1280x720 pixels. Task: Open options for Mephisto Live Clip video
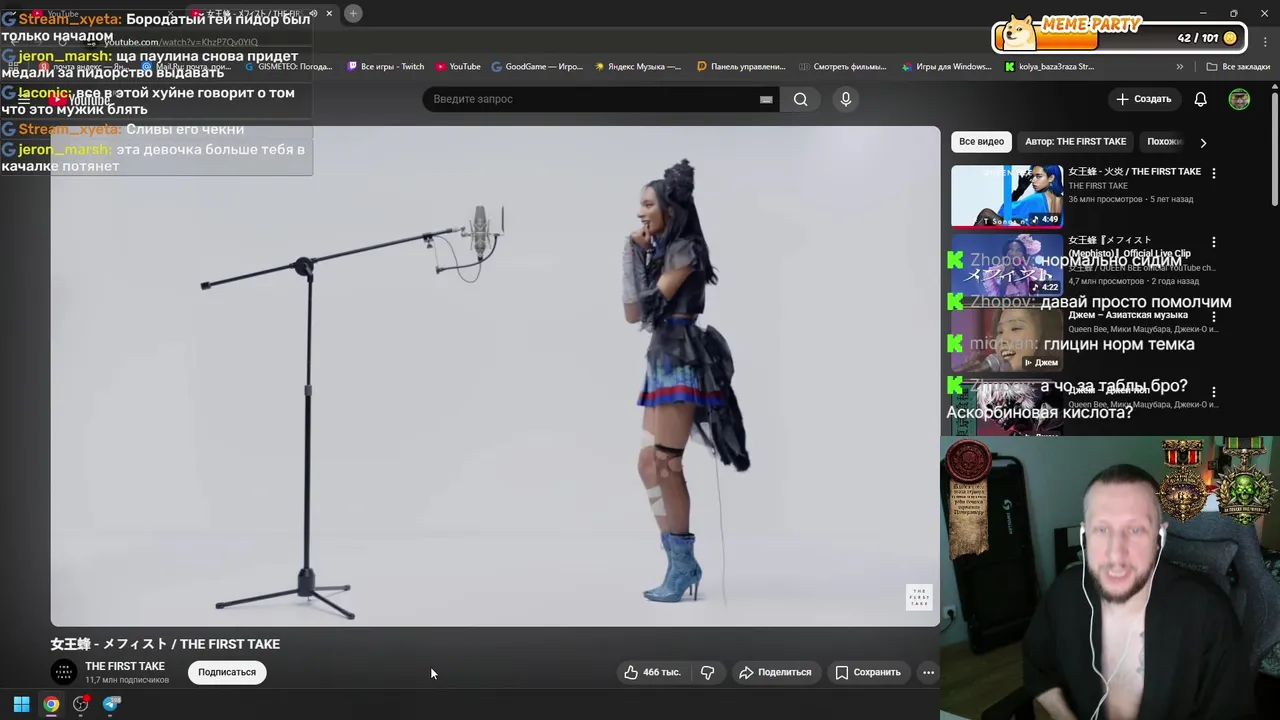(1214, 242)
